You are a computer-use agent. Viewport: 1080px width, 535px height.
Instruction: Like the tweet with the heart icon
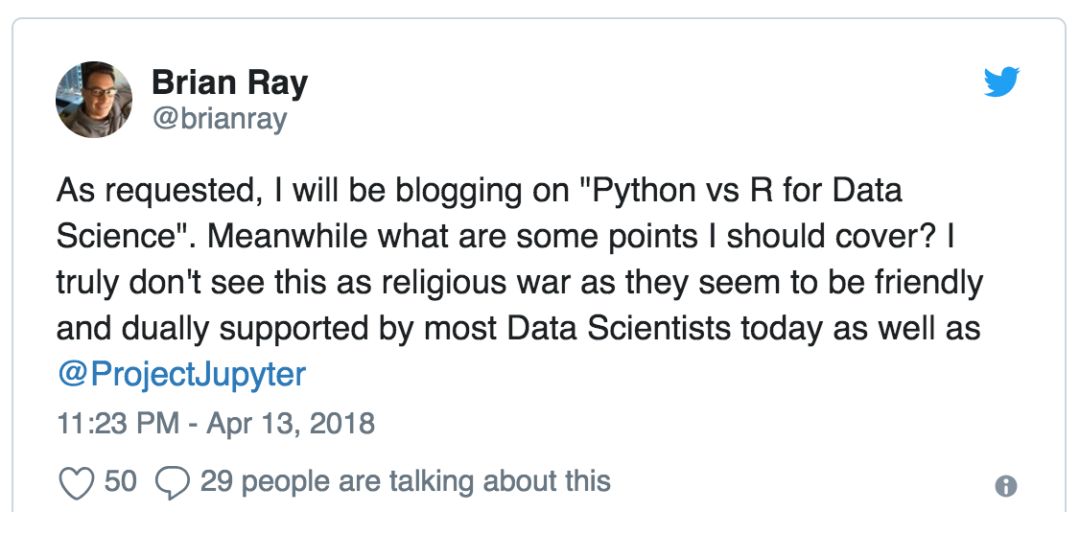pyautogui.click(x=76, y=483)
